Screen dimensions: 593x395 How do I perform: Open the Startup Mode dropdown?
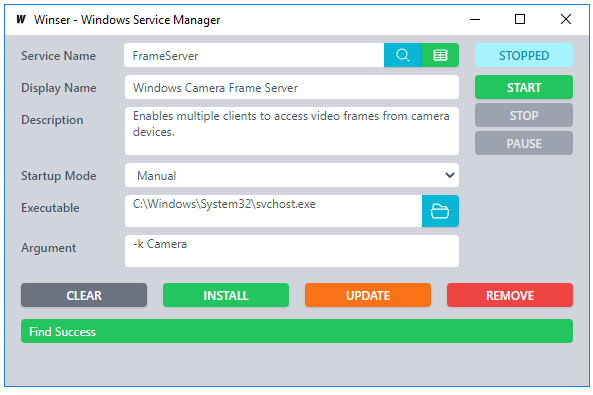click(x=292, y=175)
